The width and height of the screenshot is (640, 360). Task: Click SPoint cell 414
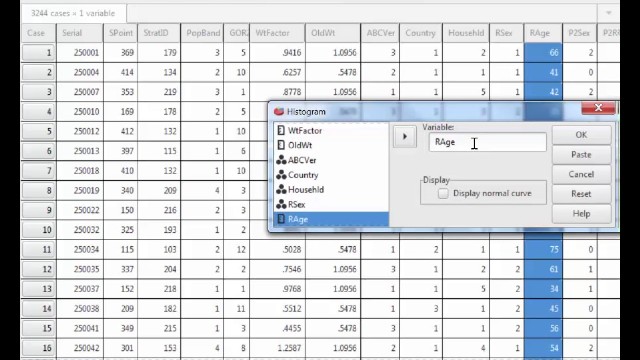[120, 72]
